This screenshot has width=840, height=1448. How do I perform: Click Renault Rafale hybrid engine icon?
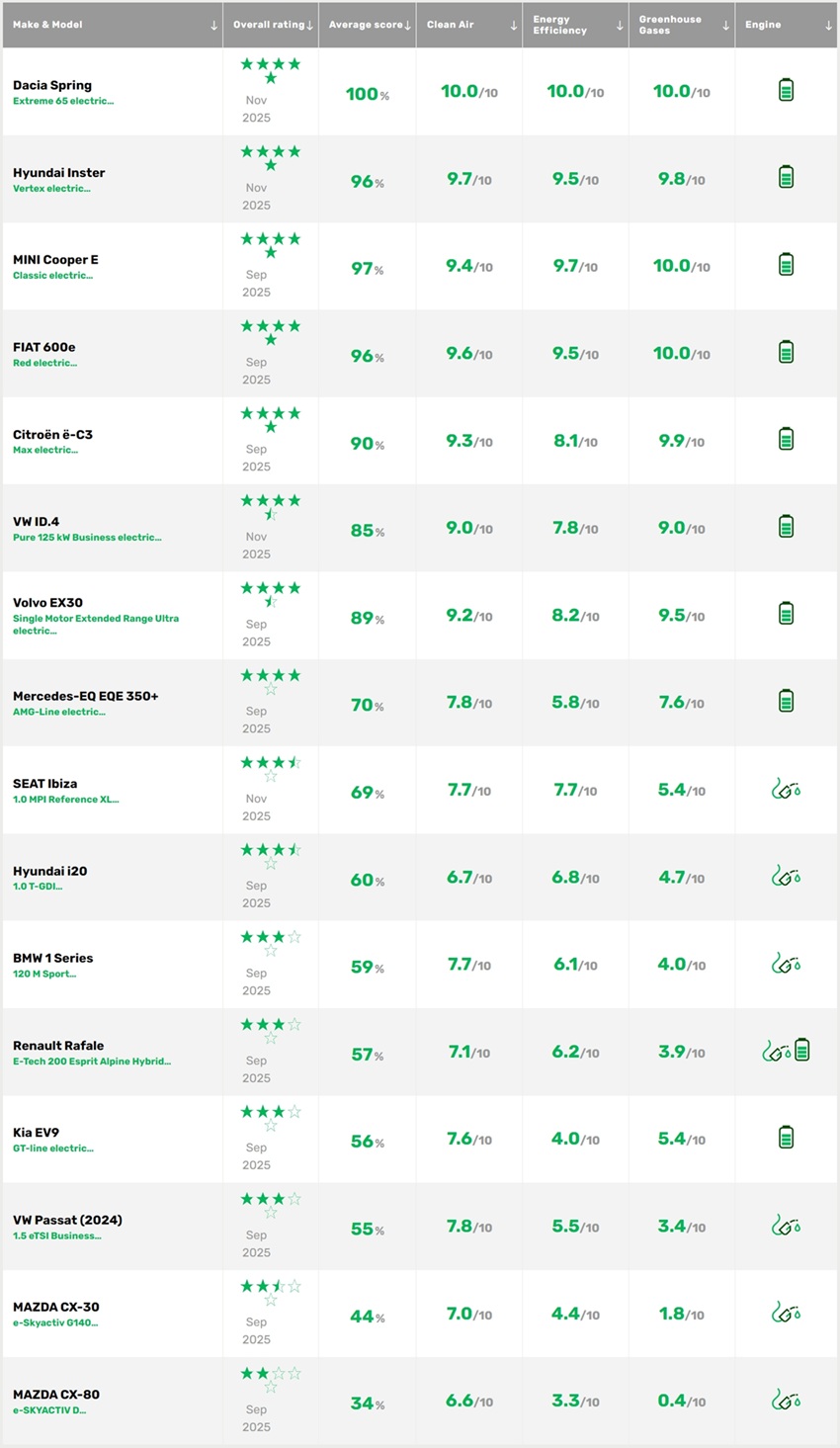[787, 1051]
